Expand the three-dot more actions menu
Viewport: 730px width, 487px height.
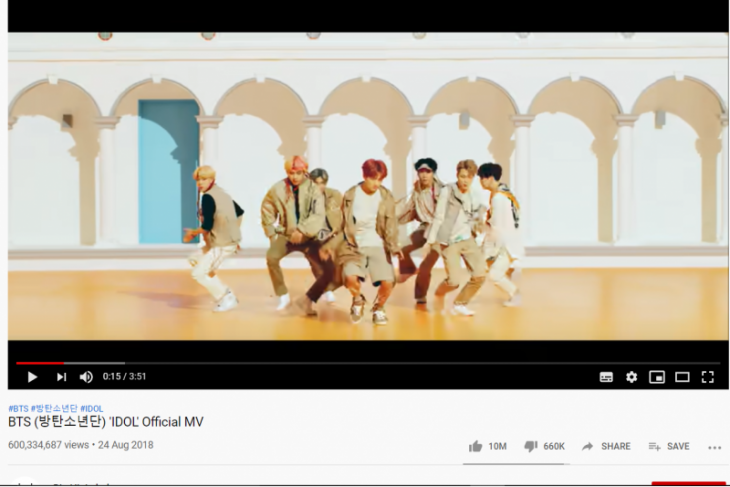click(715, 448)
